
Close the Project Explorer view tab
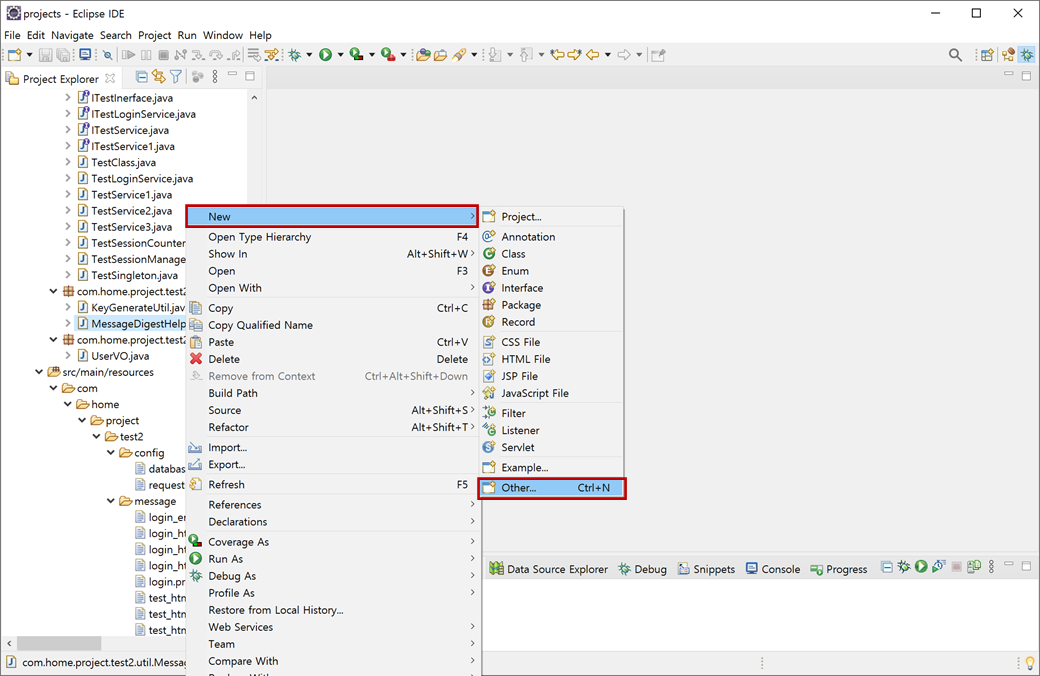click(110, 78)
